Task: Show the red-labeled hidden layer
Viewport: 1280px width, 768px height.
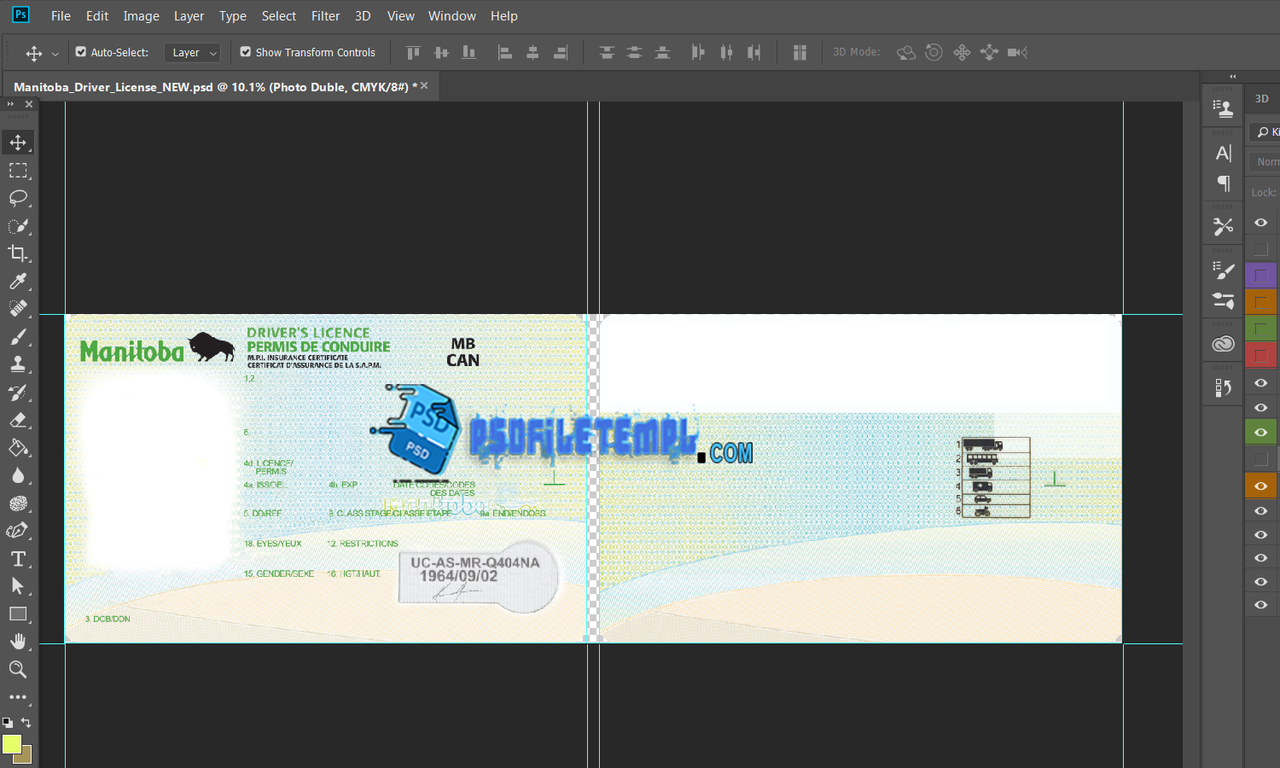Action: click(1261, 354)
